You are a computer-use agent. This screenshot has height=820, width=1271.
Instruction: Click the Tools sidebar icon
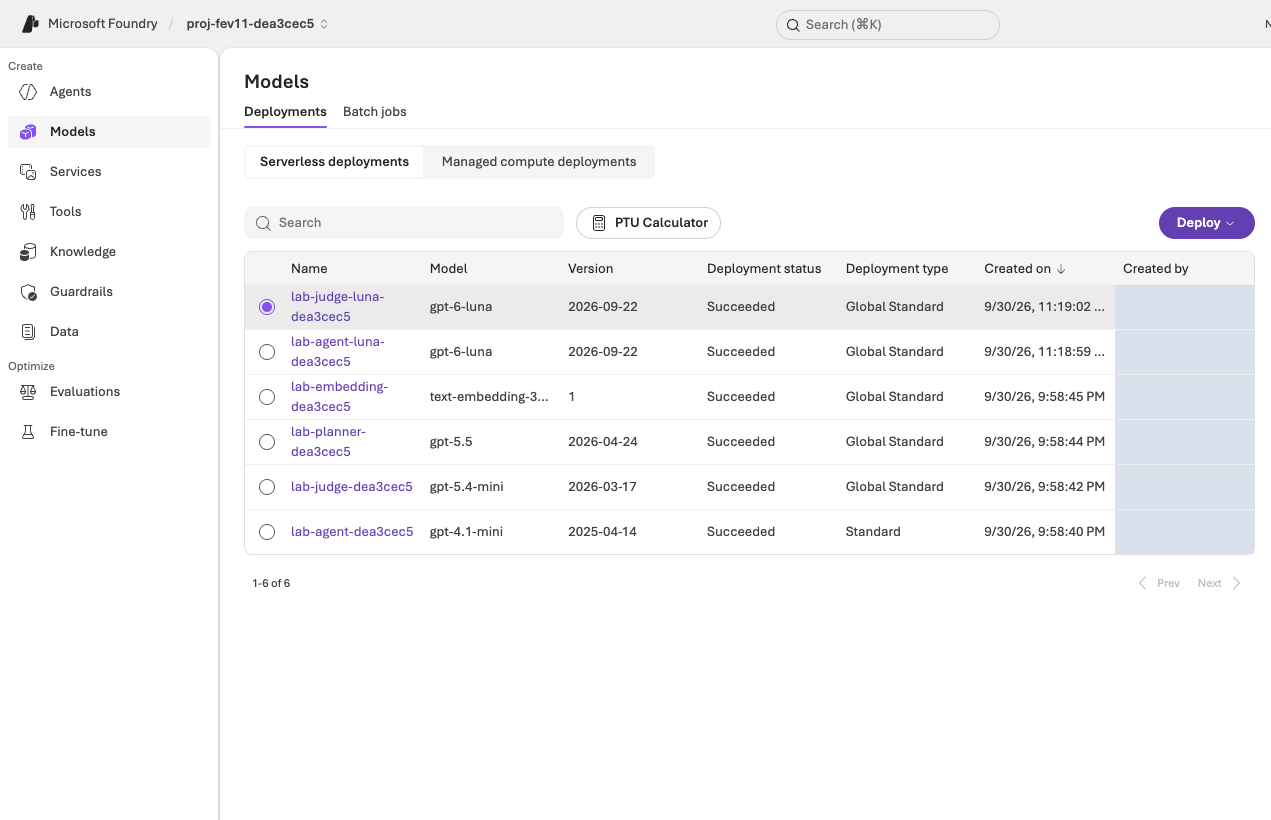pyautogui.click(x=28, y=212)
